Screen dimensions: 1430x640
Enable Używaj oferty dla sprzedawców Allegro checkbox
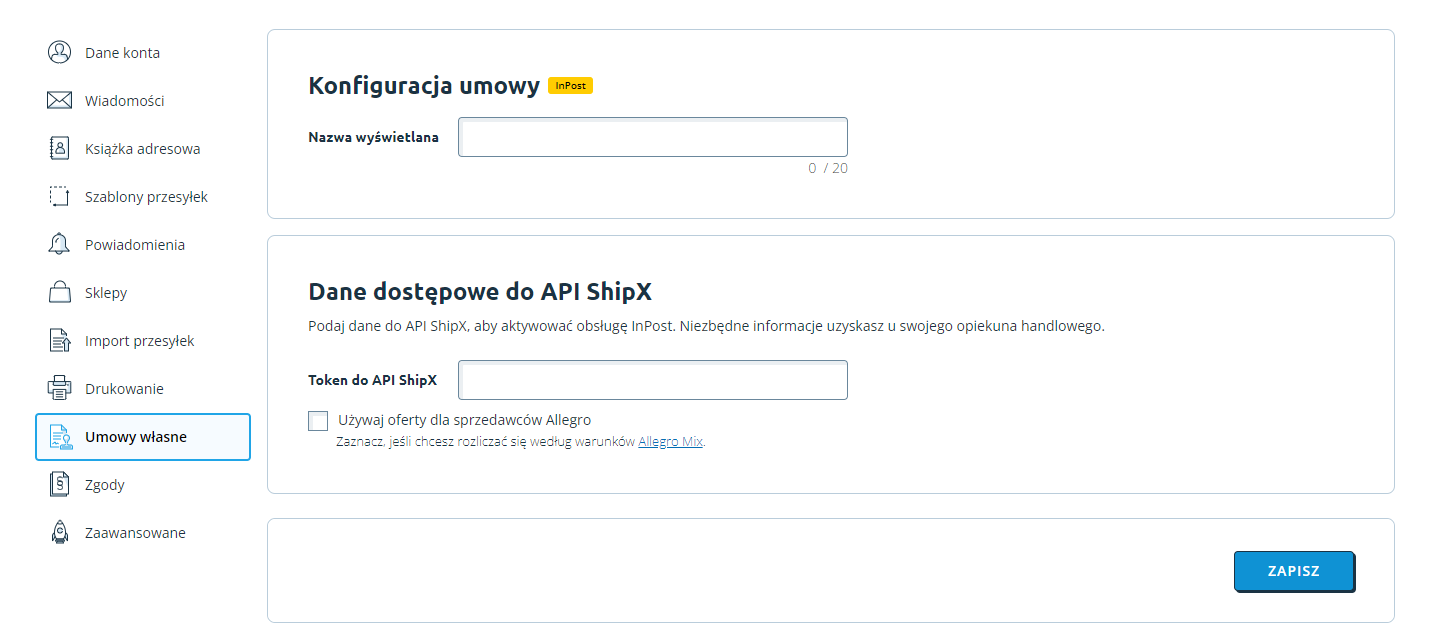coord(318,420)
